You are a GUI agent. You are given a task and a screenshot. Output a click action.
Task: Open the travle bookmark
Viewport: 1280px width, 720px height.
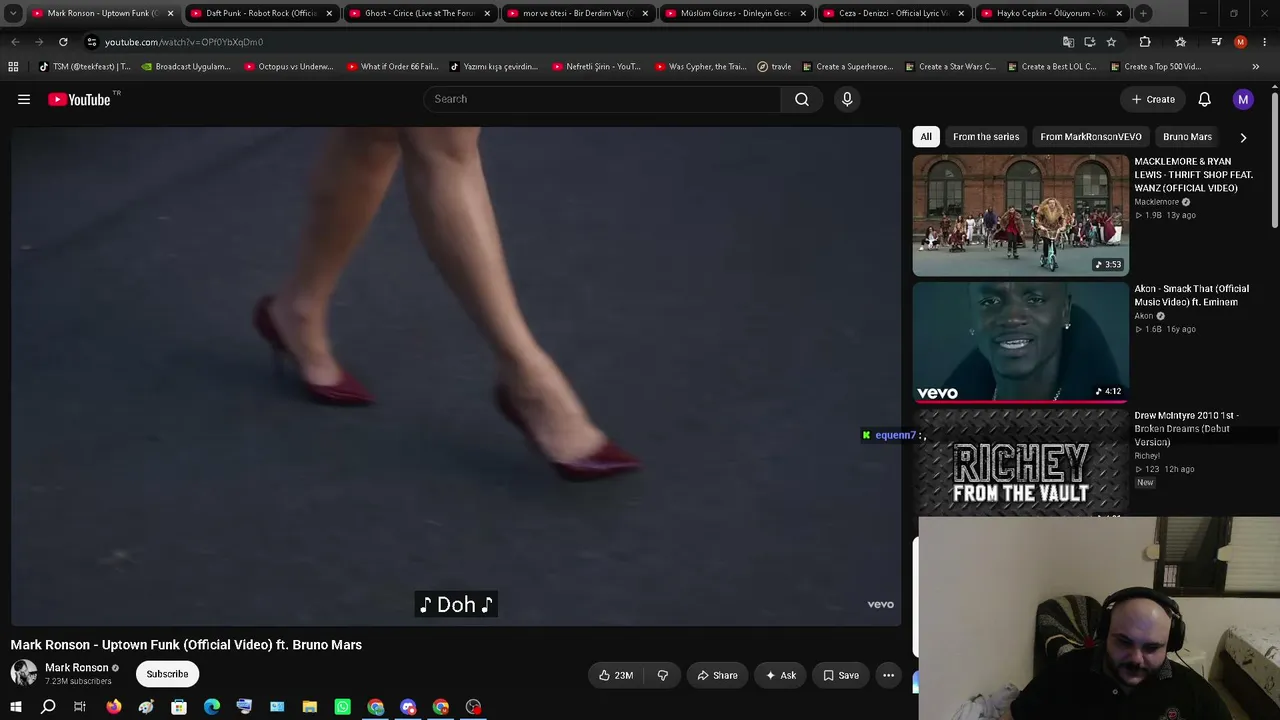[774, 67]
